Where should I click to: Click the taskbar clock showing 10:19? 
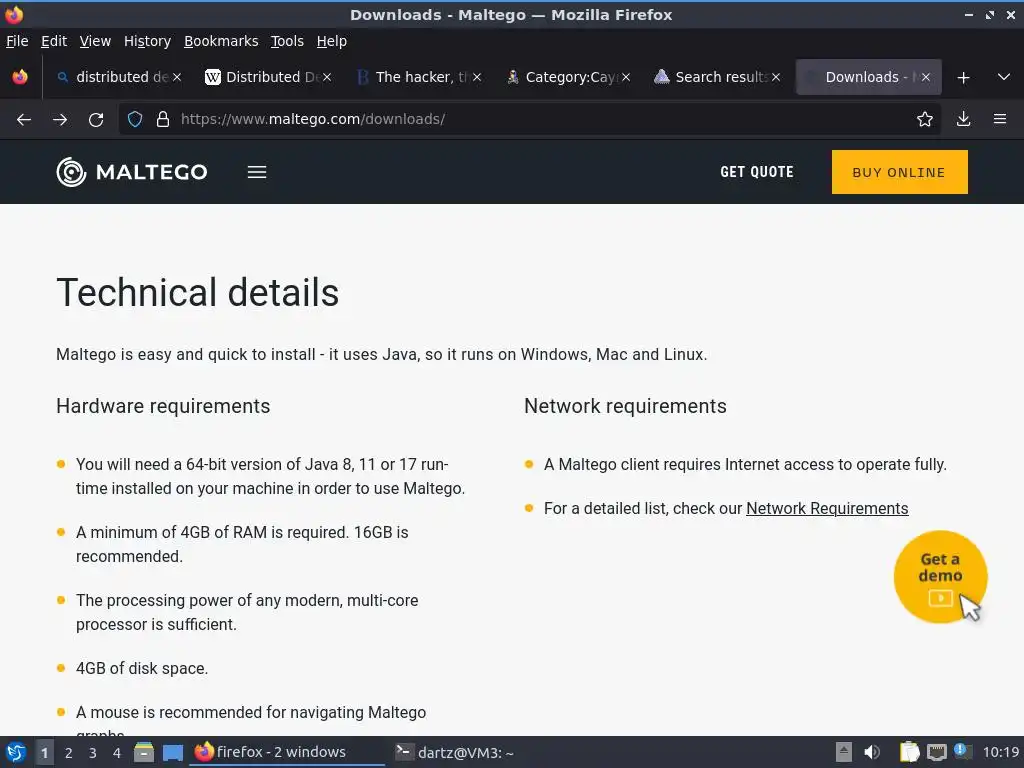pos(1001,752)
